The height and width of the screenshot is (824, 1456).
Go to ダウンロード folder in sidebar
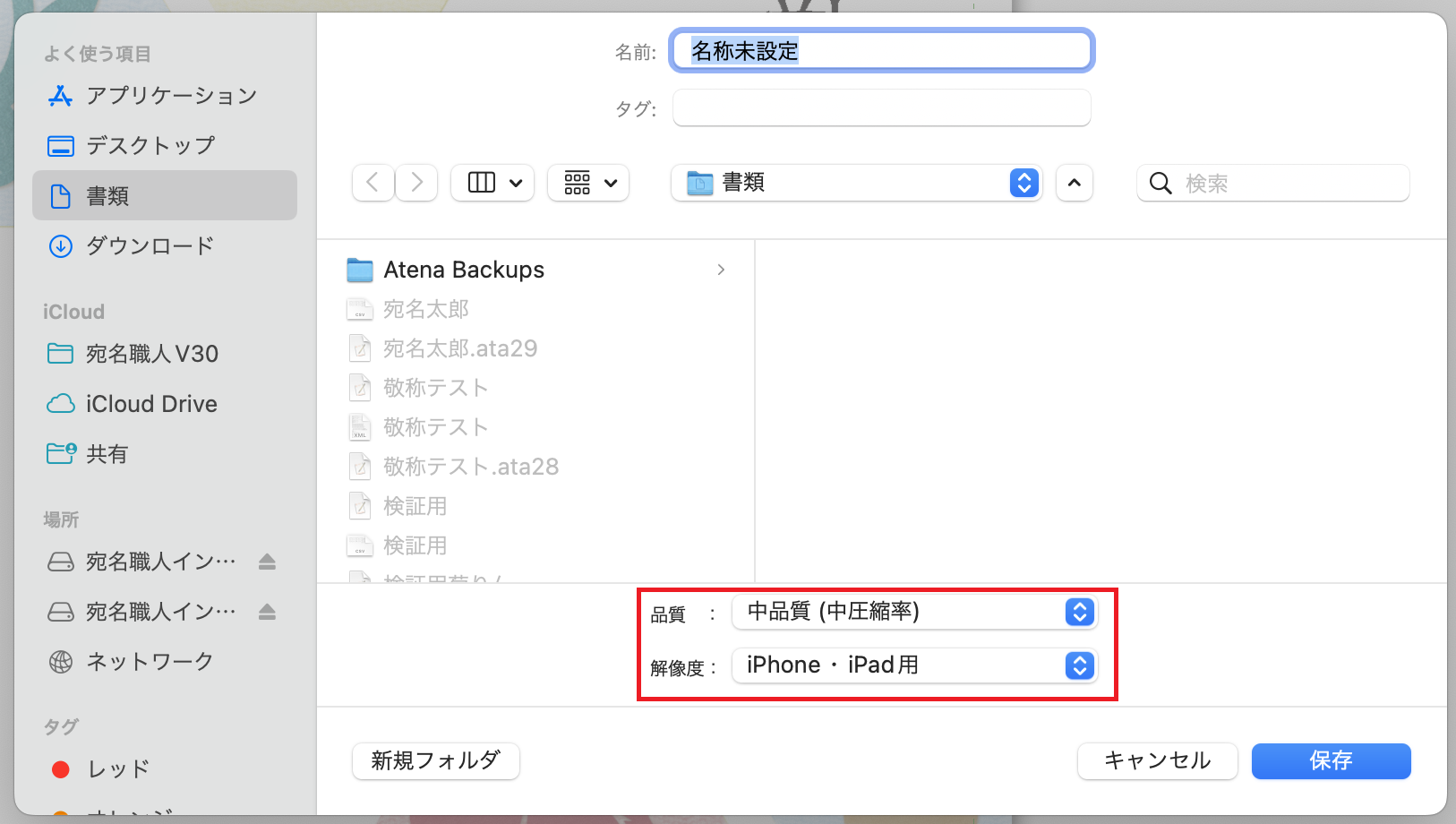(150, 245)
